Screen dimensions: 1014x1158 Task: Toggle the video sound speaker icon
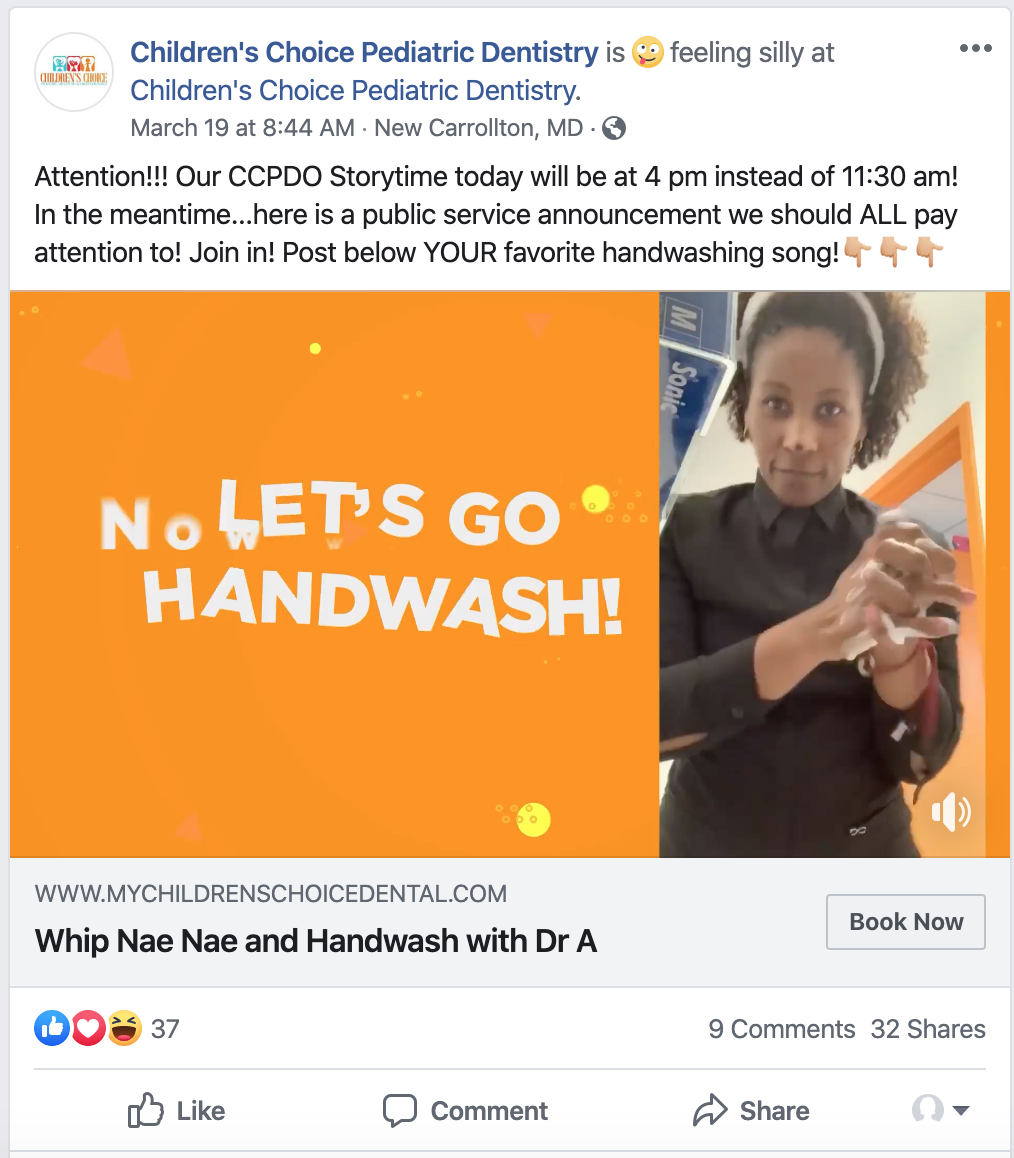(x=951, y=812)
